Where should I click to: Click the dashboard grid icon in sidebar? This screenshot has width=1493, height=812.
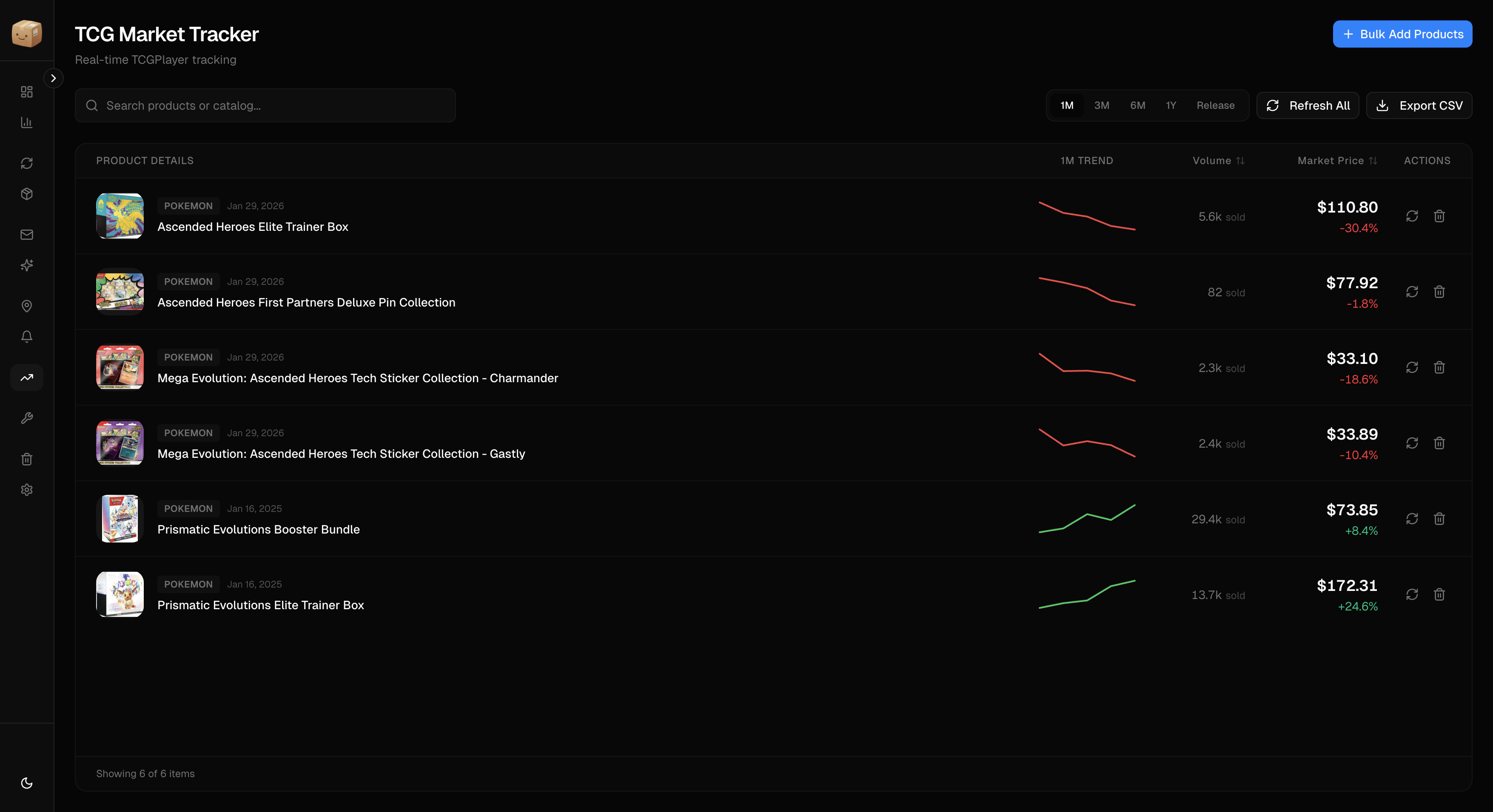click(27, 92)
